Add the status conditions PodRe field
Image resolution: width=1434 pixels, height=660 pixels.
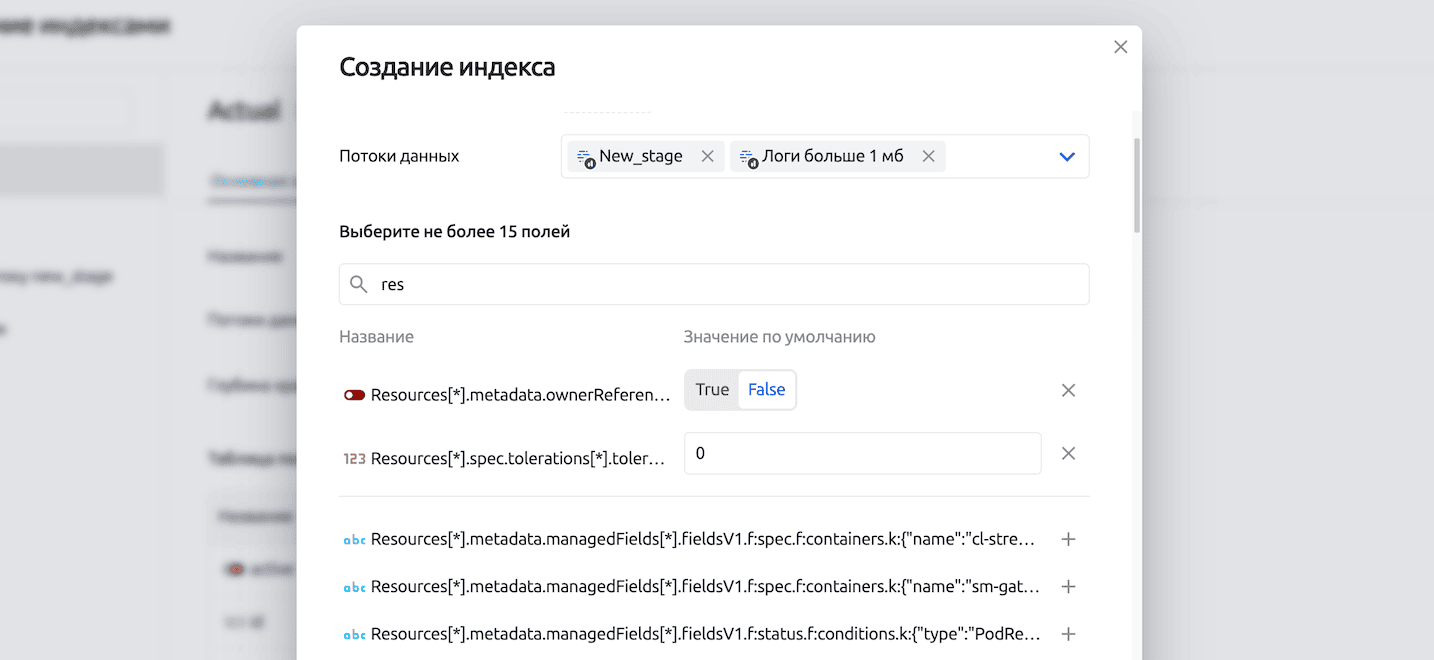[1068, 634]
